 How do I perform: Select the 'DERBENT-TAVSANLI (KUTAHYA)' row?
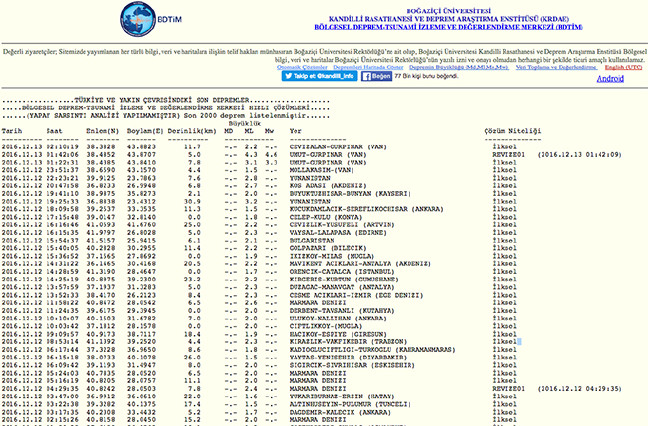259,311
